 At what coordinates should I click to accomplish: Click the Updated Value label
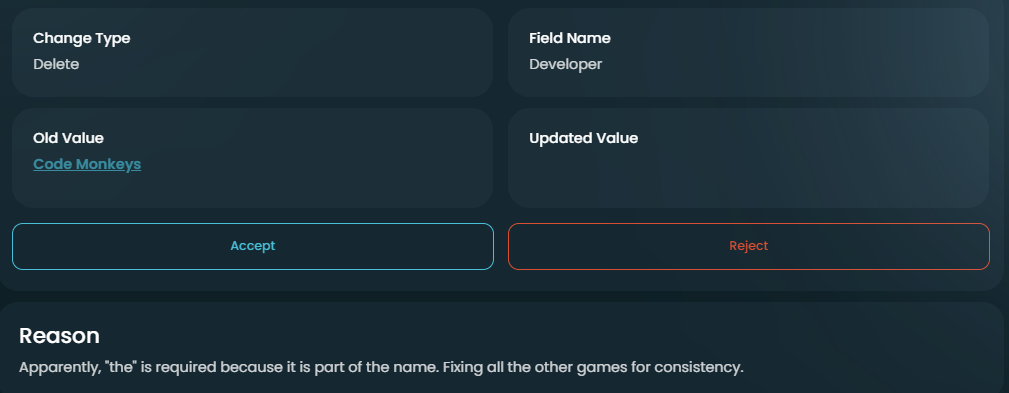pos(584,138)
